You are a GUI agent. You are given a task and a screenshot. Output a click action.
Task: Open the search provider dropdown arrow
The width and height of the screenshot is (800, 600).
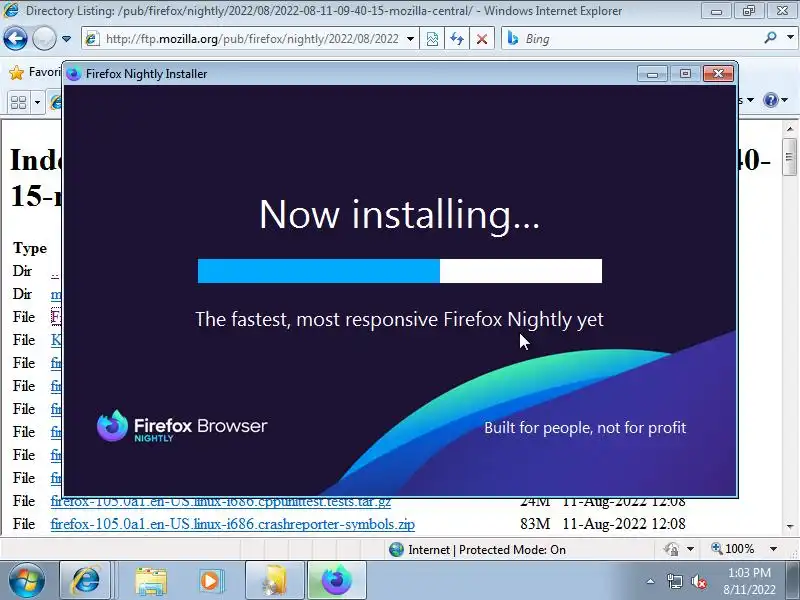click(x=790, y=37)
